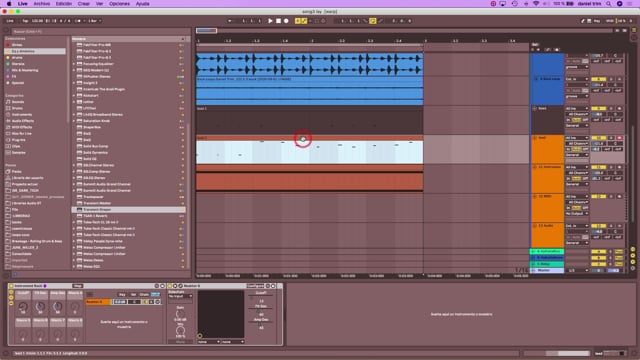Viewport: 640px width, 360px height.
Task: Expand the Saturation Knob plugin entry
Action: point(74,121)
